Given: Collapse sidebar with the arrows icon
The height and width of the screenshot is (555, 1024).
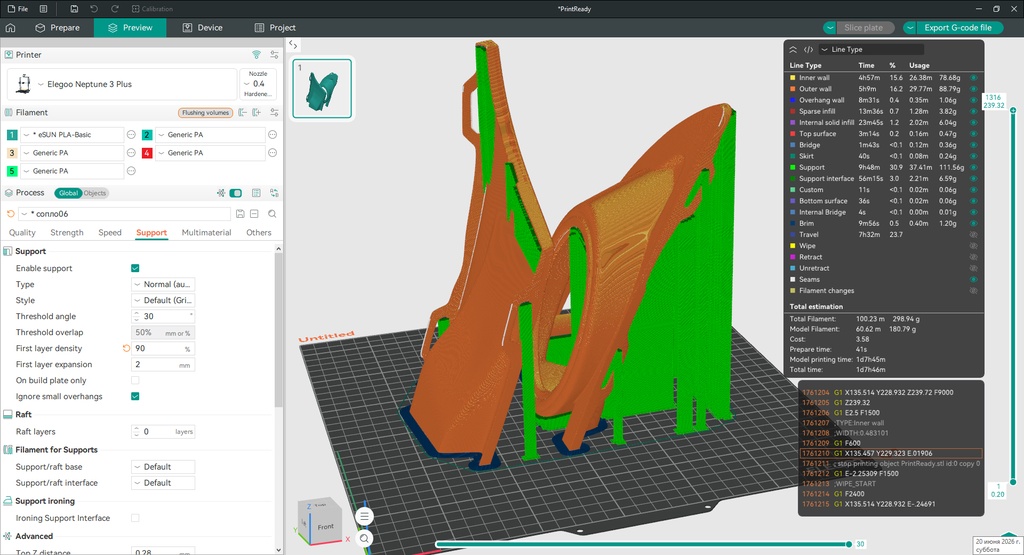Looking at the screenshot, I should tap(293, 45).
